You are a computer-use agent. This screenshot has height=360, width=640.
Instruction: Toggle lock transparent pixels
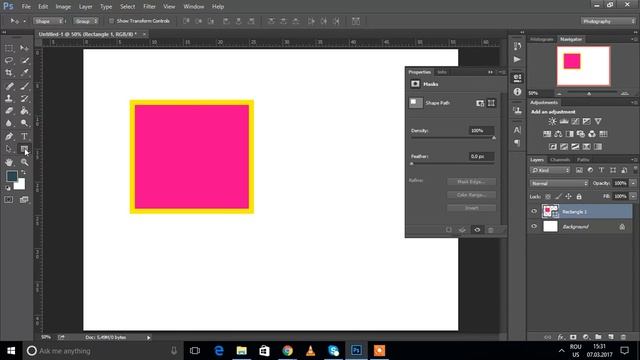548,197
